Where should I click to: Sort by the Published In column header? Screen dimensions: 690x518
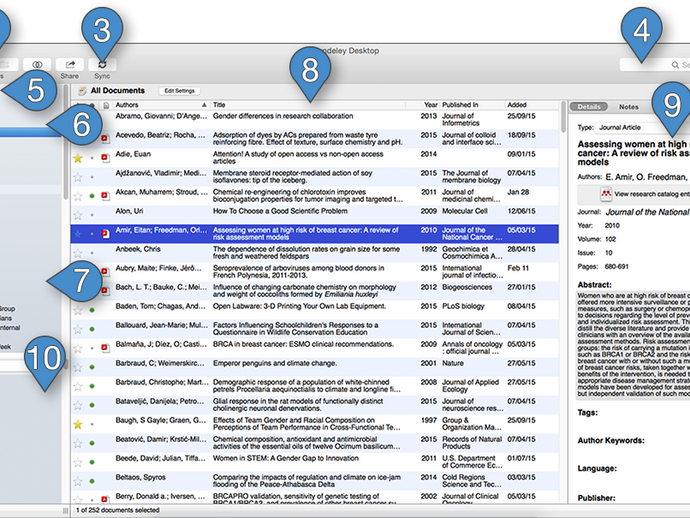(472, 105)
